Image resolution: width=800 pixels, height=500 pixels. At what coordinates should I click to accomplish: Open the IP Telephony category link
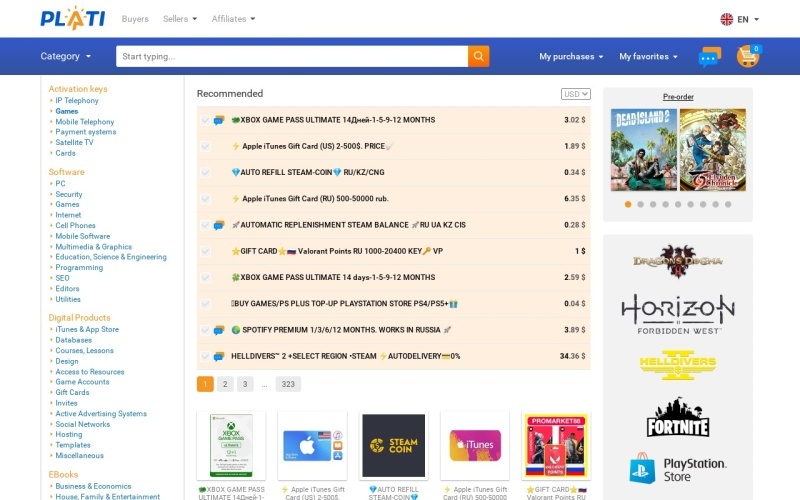[77, 101]
